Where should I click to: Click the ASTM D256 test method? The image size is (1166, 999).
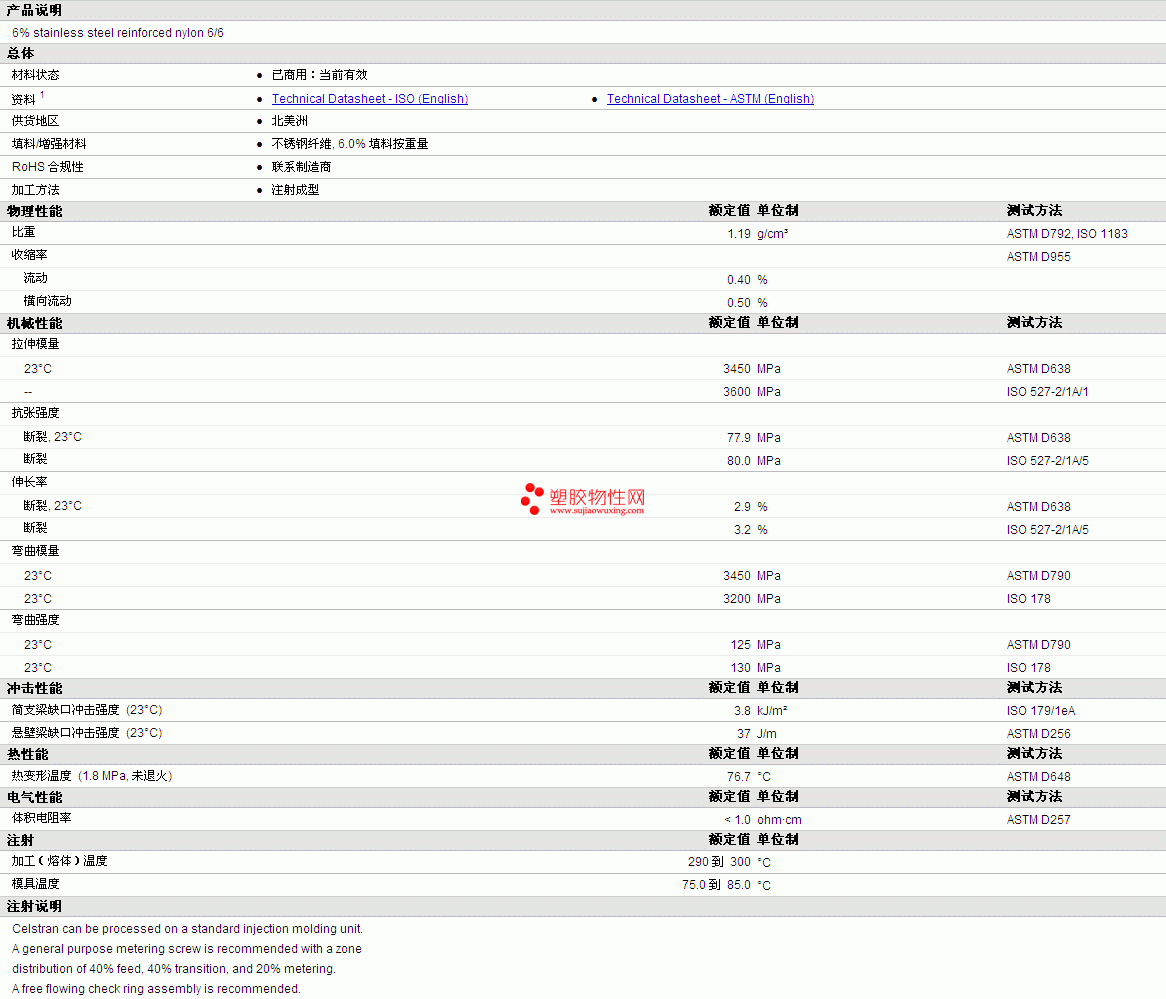1039,734
